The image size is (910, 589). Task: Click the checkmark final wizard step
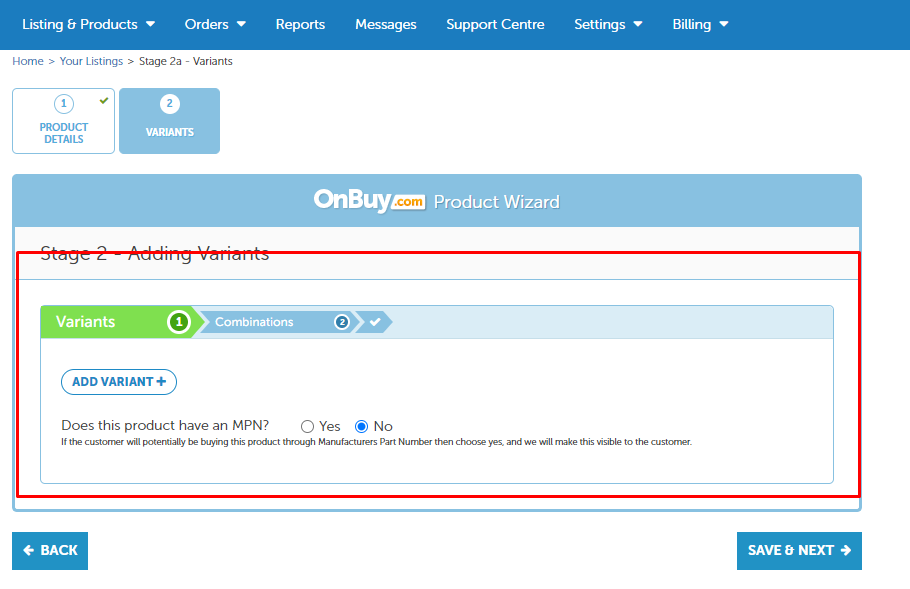374,321
